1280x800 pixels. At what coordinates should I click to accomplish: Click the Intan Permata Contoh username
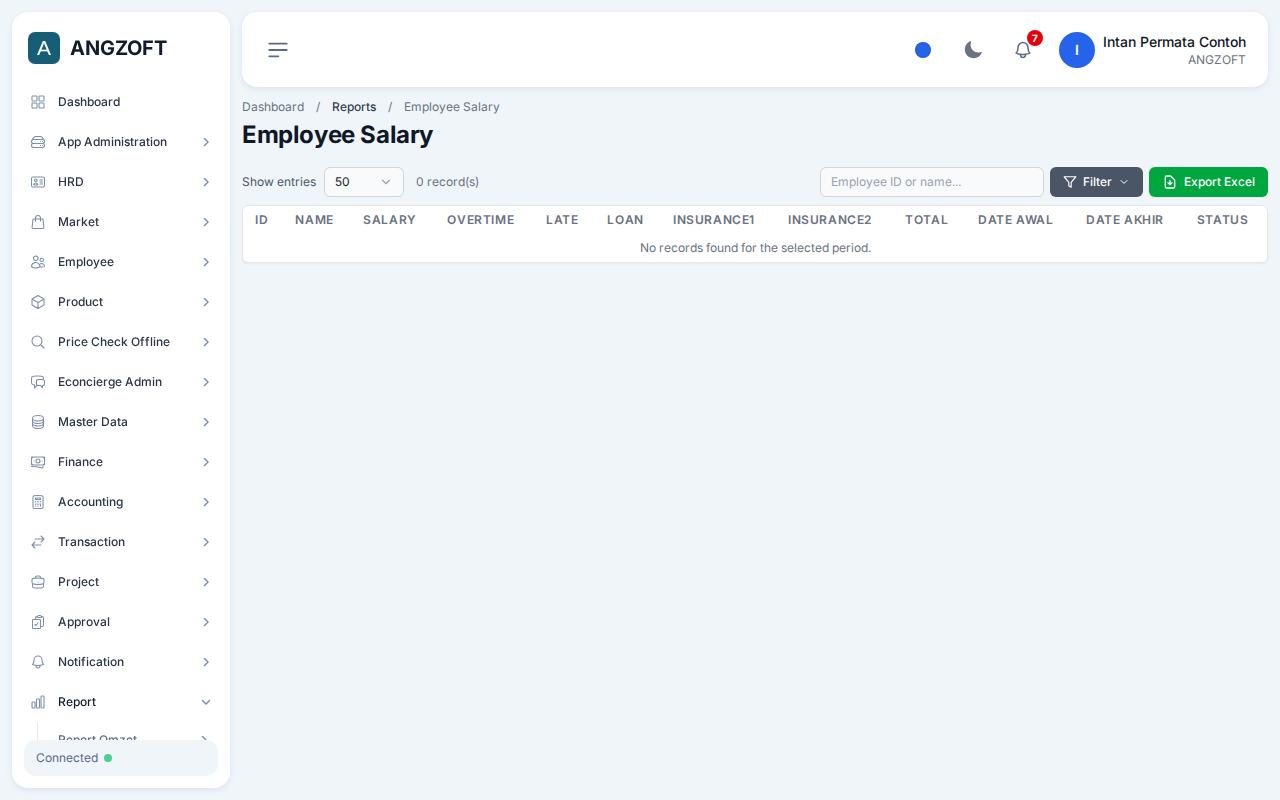pos(1174,42)
